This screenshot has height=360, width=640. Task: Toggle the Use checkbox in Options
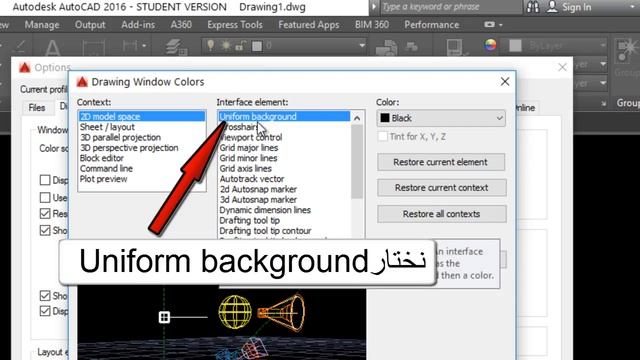45,198
